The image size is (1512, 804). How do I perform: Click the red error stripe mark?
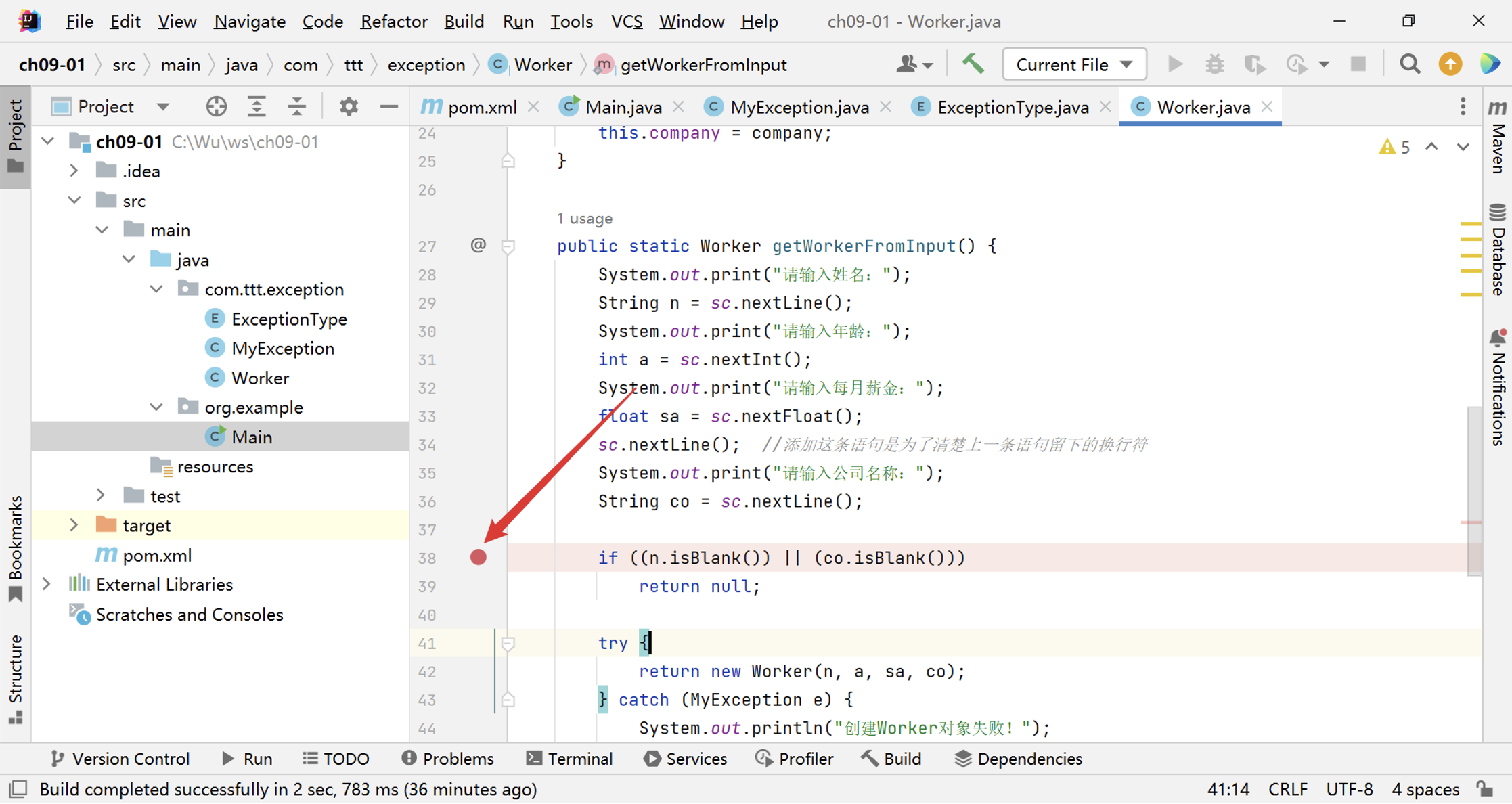coord(1471,522)
